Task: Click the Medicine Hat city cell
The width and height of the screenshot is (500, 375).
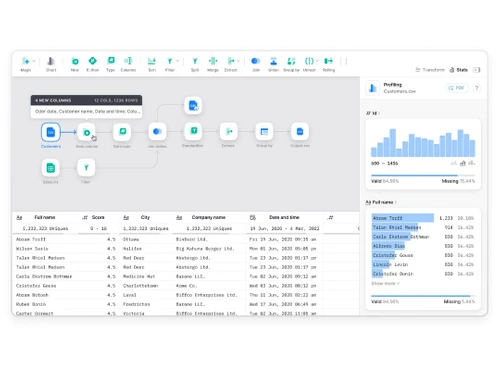Action: pos(139,277)
